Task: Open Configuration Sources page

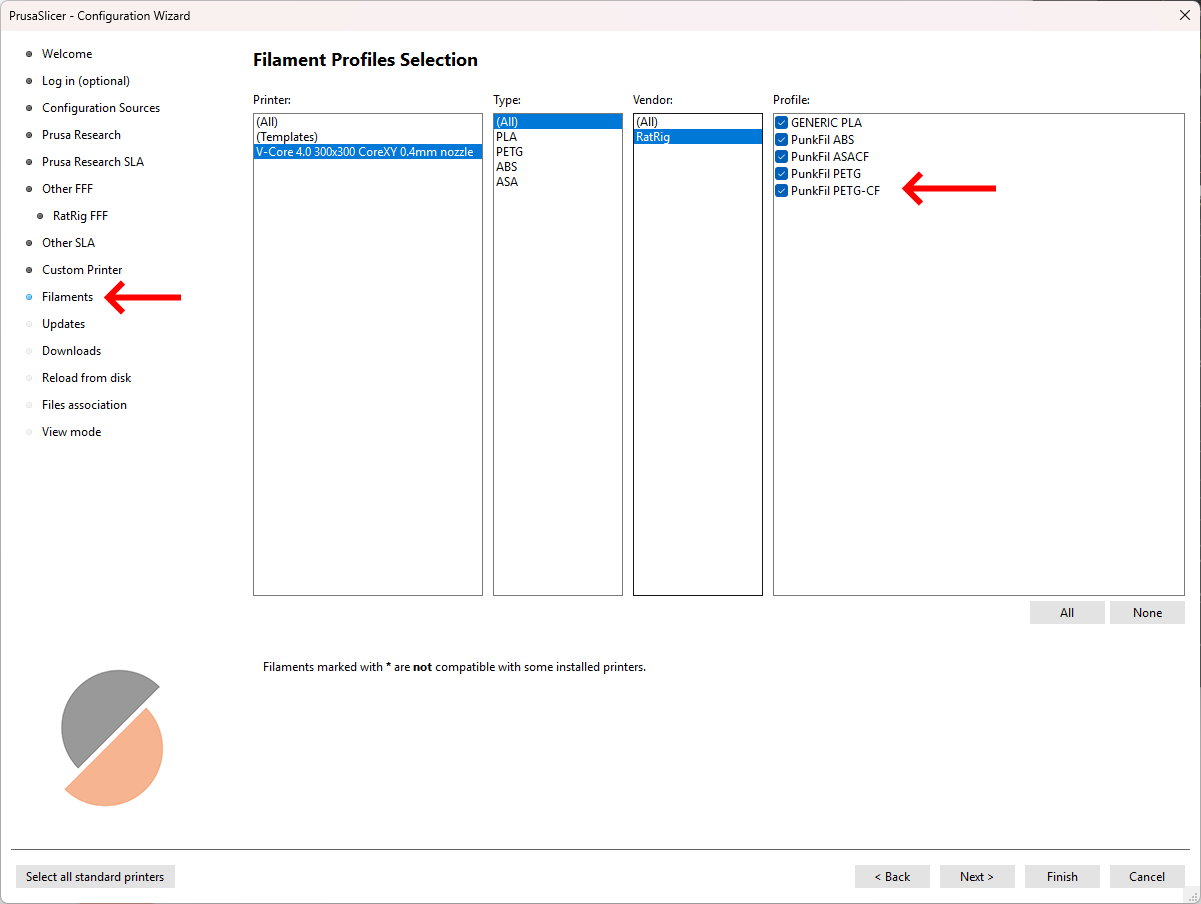Action: pos(101,108)
